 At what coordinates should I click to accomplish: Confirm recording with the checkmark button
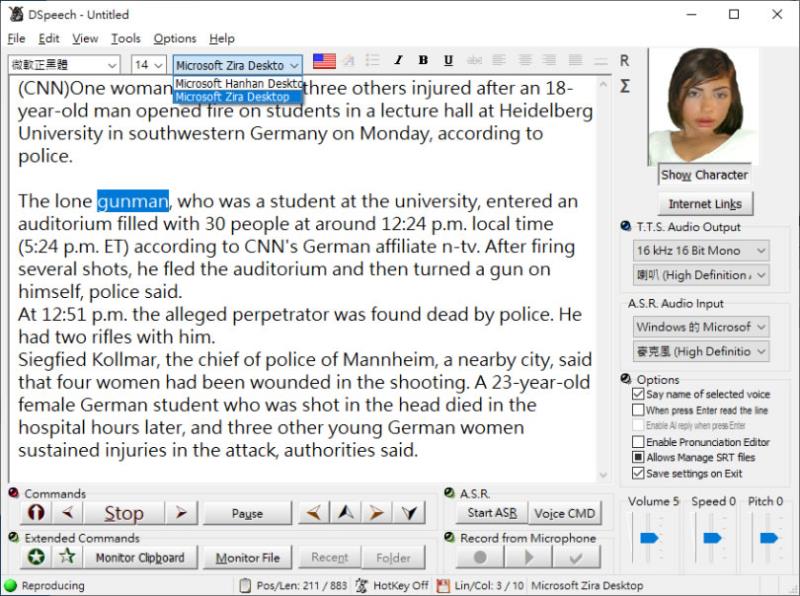(x=576, y=557)
